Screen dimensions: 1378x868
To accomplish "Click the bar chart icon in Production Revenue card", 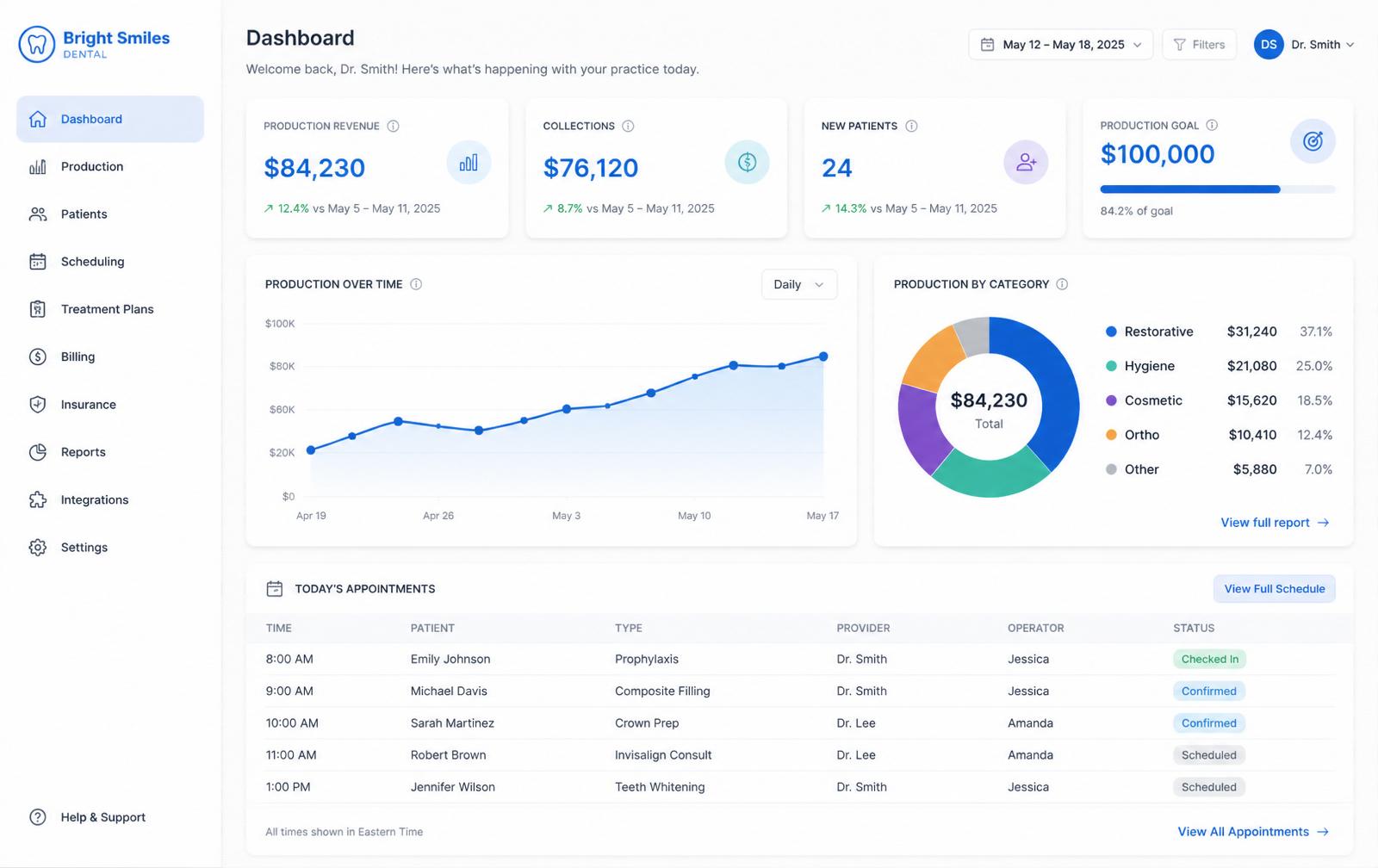I will tap(469, 162).
